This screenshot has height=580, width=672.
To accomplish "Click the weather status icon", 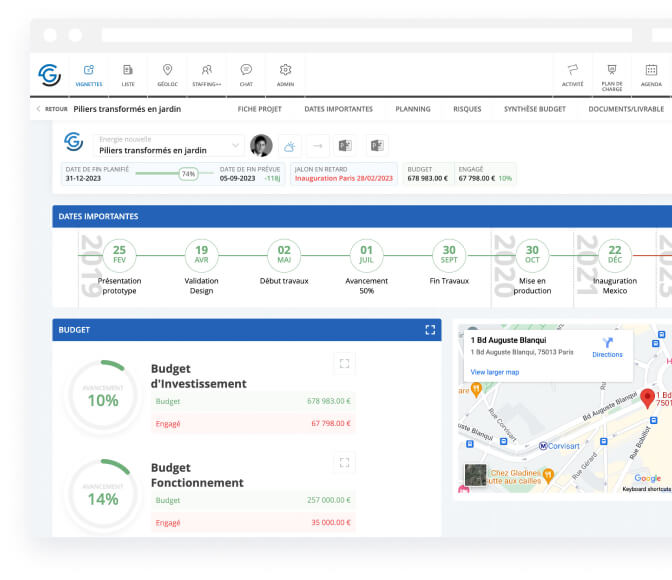I will [288, 146].
